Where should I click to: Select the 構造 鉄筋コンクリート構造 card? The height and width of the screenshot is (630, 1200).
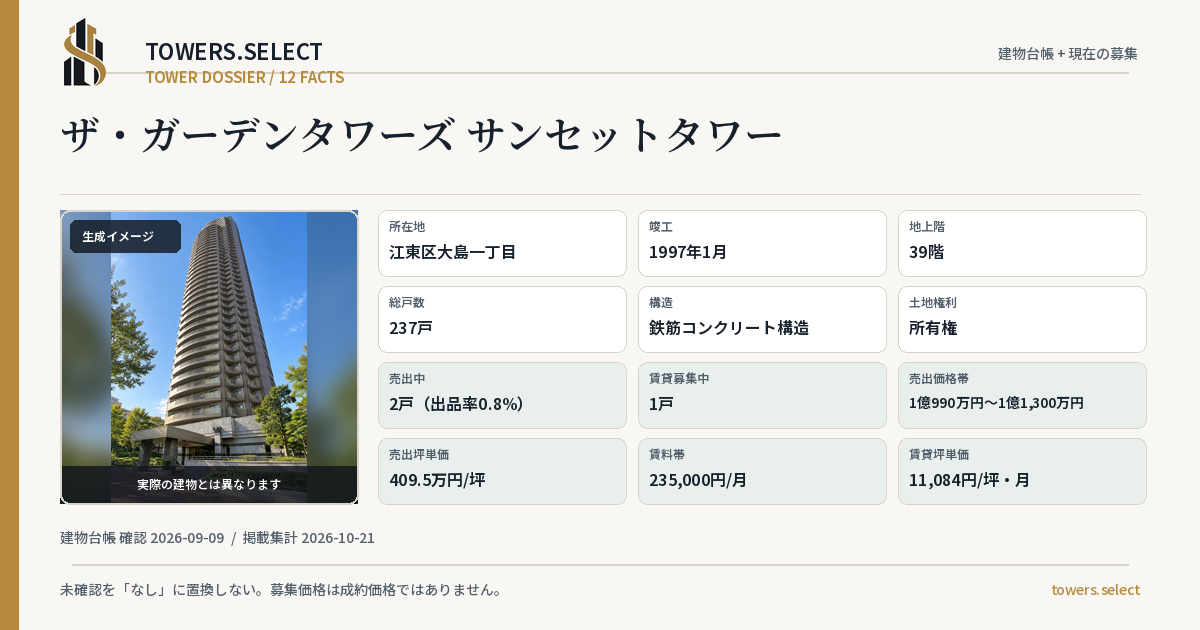[762, 319]
